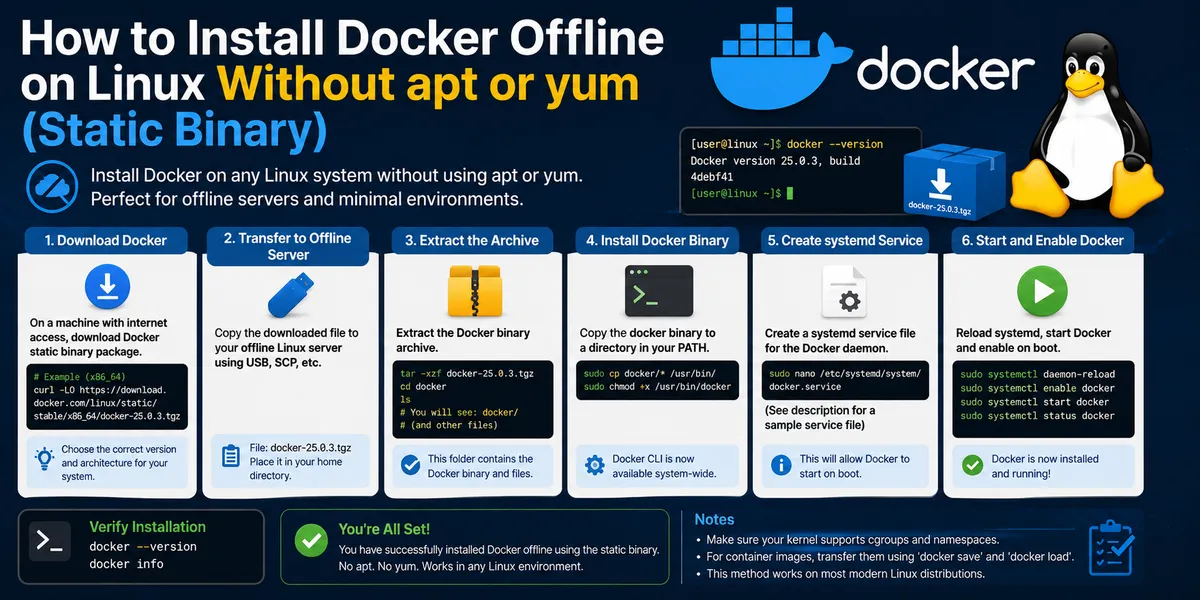
Task: Click the # You will see: docker/ comment
Action: tap(459, 412)
